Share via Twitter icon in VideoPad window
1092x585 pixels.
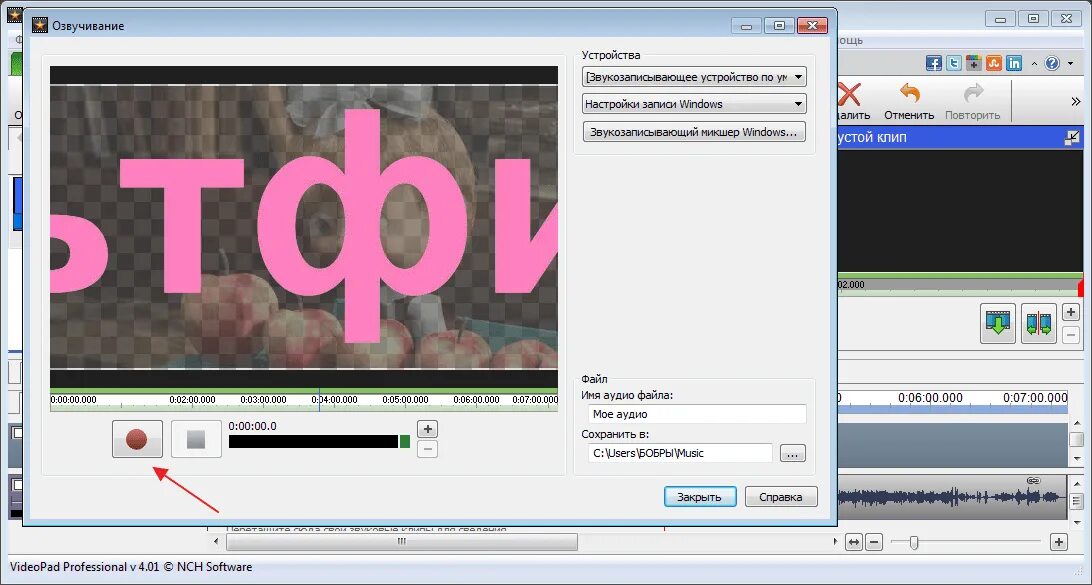(954, 63)
